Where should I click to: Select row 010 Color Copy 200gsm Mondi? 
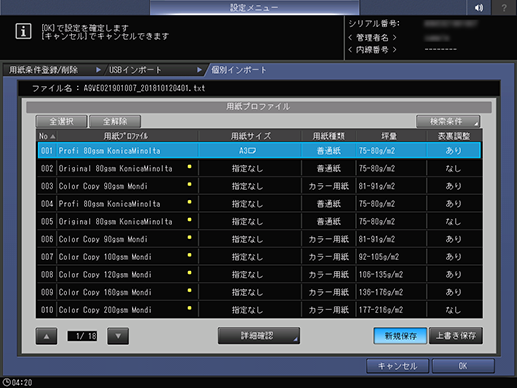point(259,310)
